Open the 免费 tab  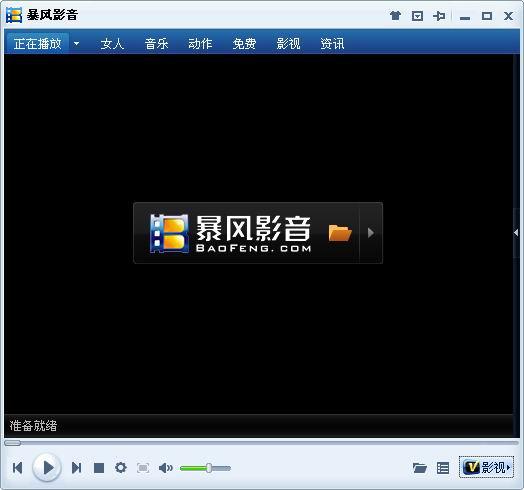click(244, 44)
